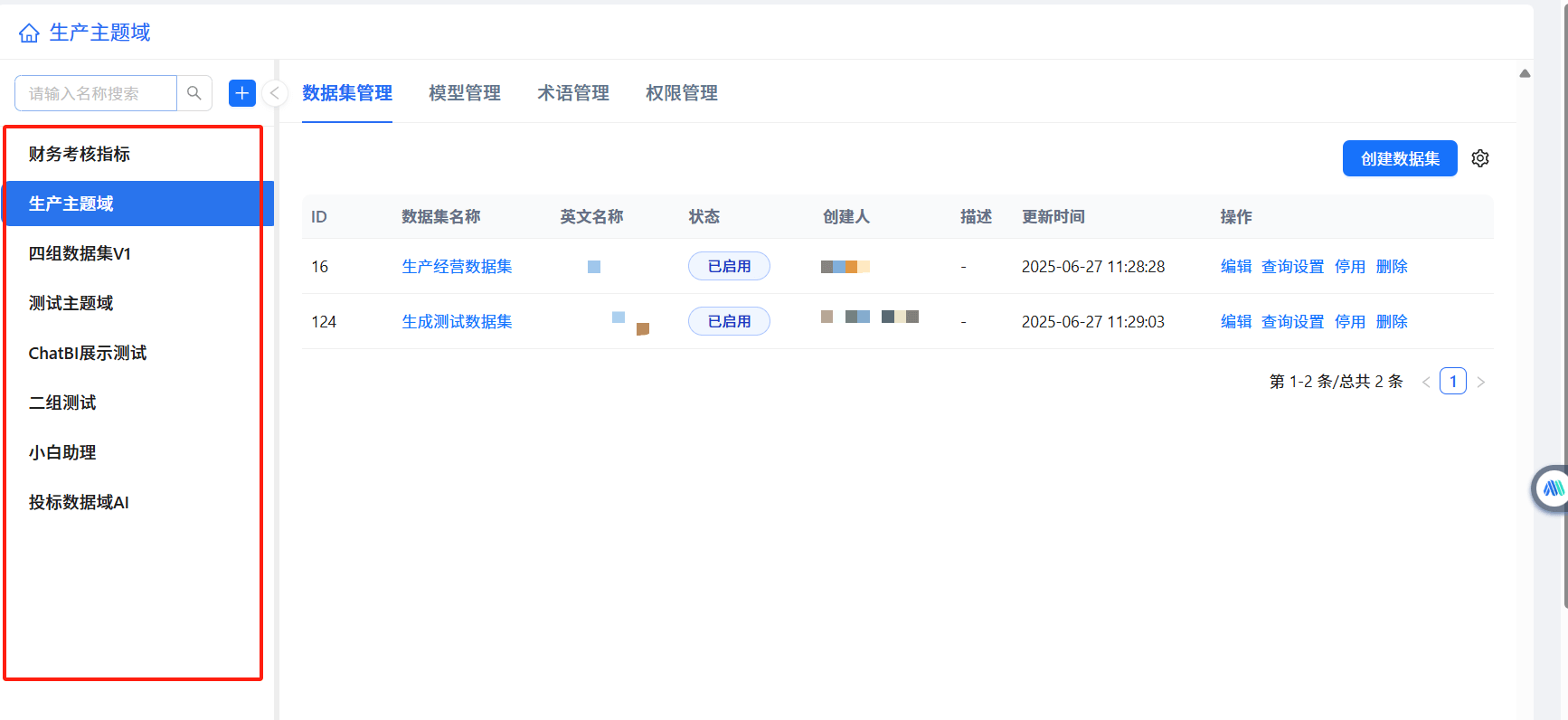Click 停用 for 生成测试数据集
This screenshot has height=720, width=1568.
(x=1349, y=322)
